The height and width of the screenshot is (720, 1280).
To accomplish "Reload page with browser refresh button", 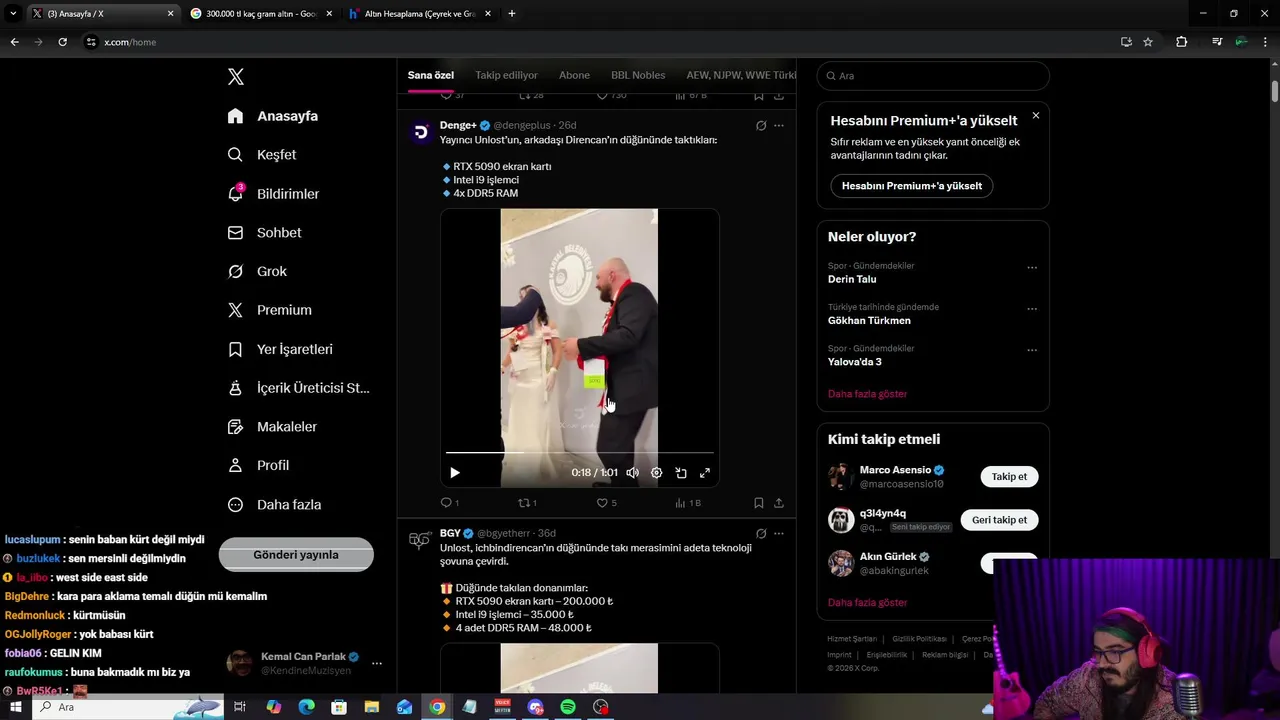I will (x=62, y=42).
